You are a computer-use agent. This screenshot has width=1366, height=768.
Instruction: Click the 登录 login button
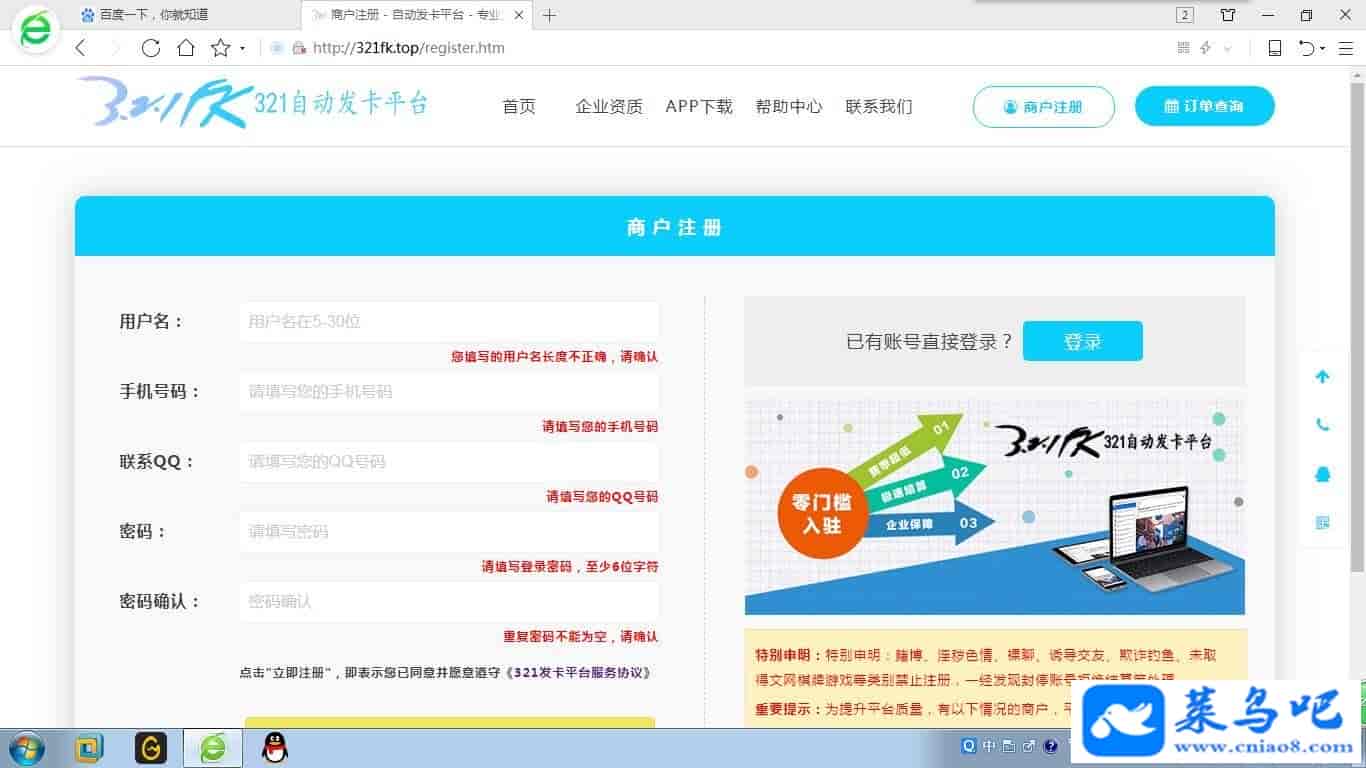pos(1082,341)
